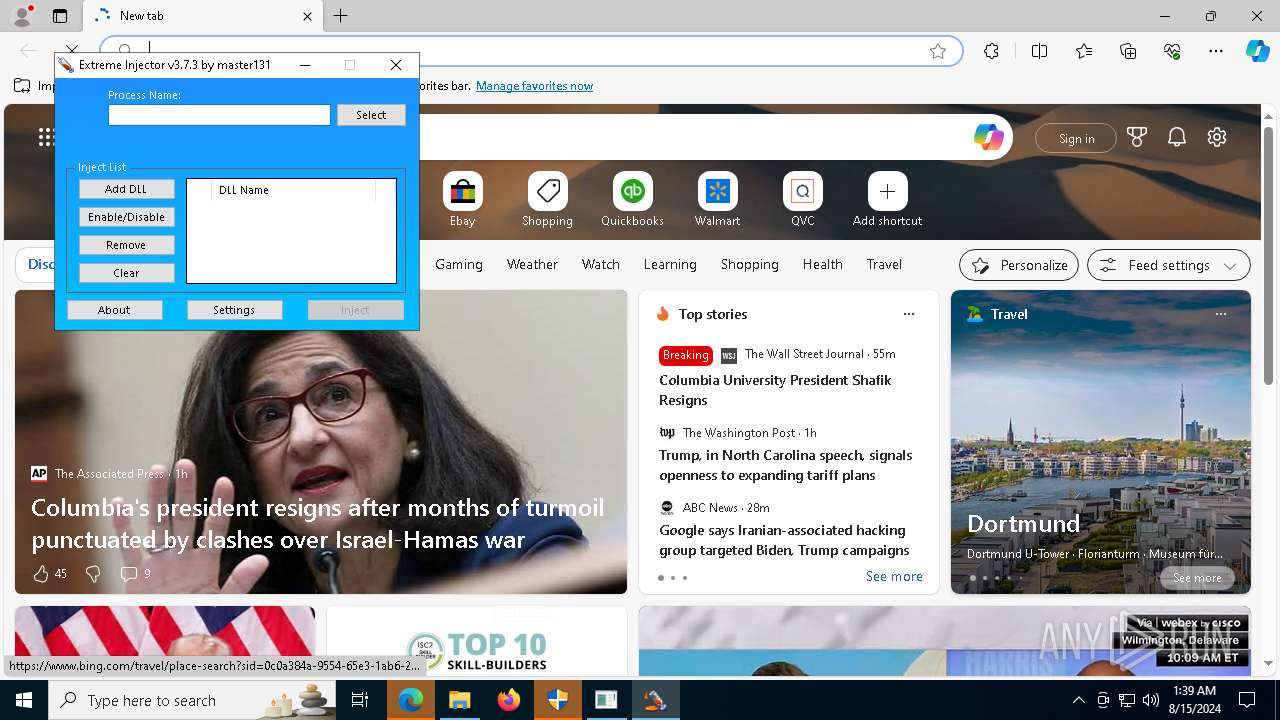Open notifications bell
Screen dimensions: 1280x720
[1177, 138]
